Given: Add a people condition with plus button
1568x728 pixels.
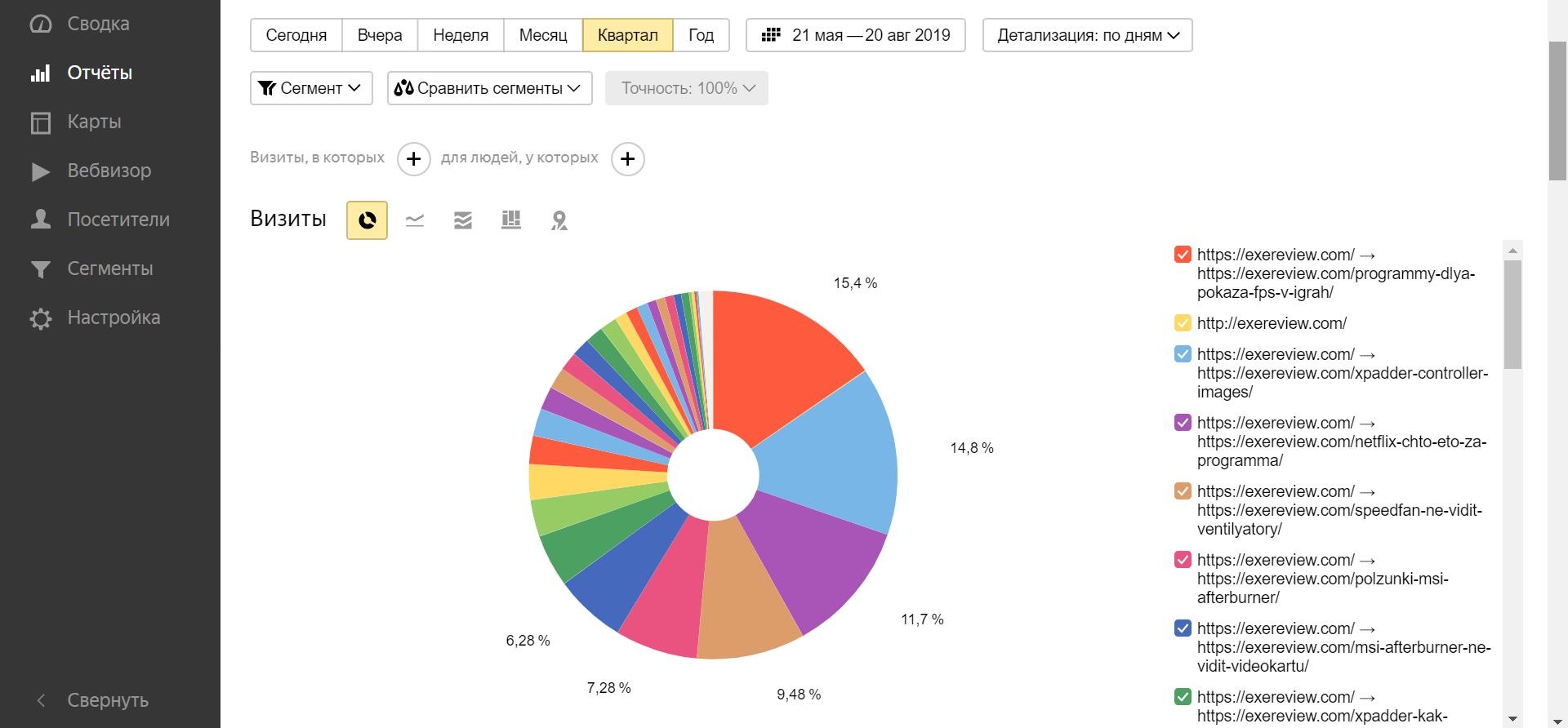Looking at the screenshot, I should [x=628, y=158].
